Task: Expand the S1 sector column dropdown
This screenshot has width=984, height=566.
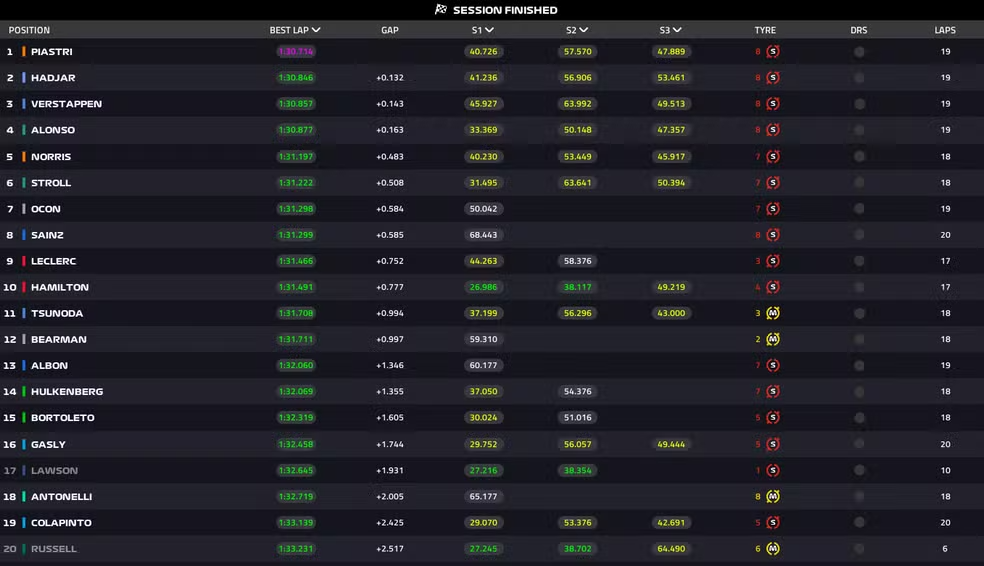Action: [x=490, y=31]
